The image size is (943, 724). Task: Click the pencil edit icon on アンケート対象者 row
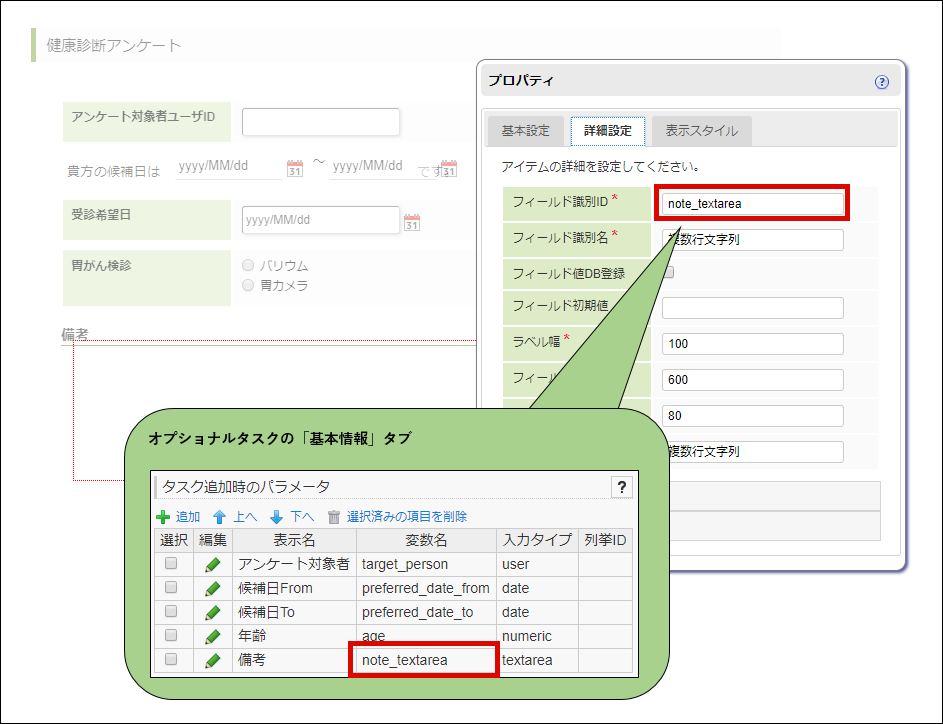point(212,564)
